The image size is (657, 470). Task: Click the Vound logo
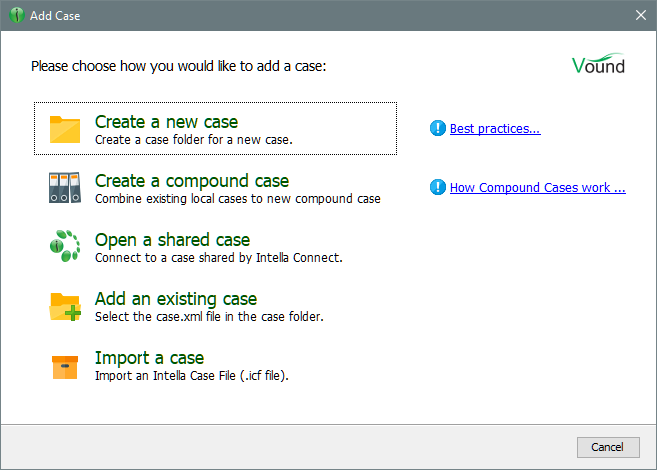click(x=598, y=65)
